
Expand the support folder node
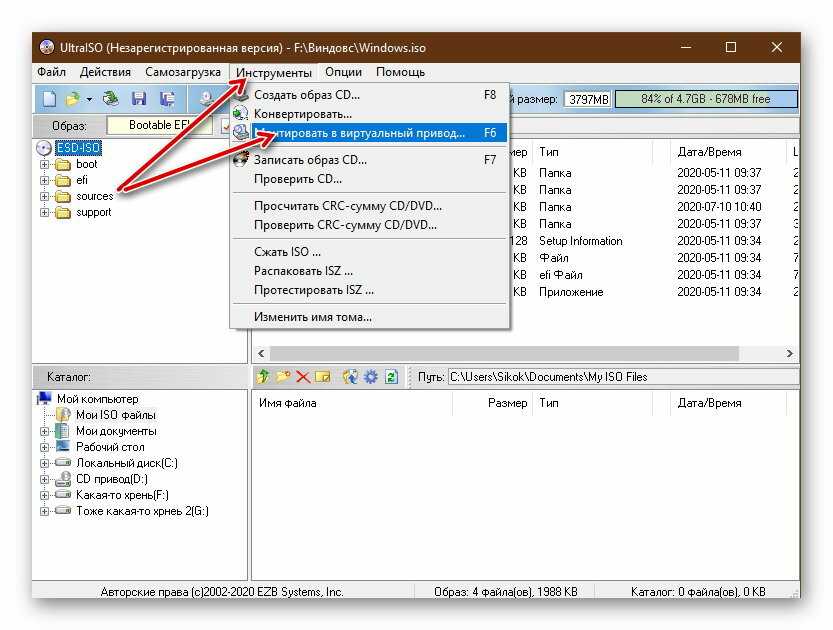pyautogui.click(x=45, y=212)
